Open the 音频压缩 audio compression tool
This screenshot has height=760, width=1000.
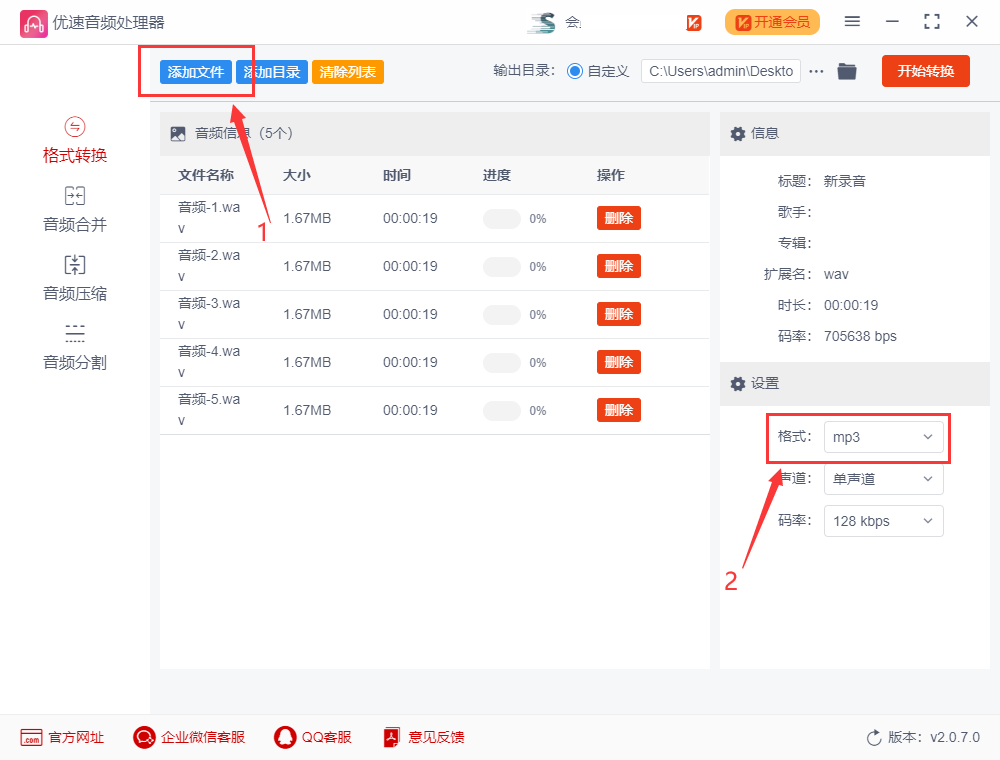(74, 277)
